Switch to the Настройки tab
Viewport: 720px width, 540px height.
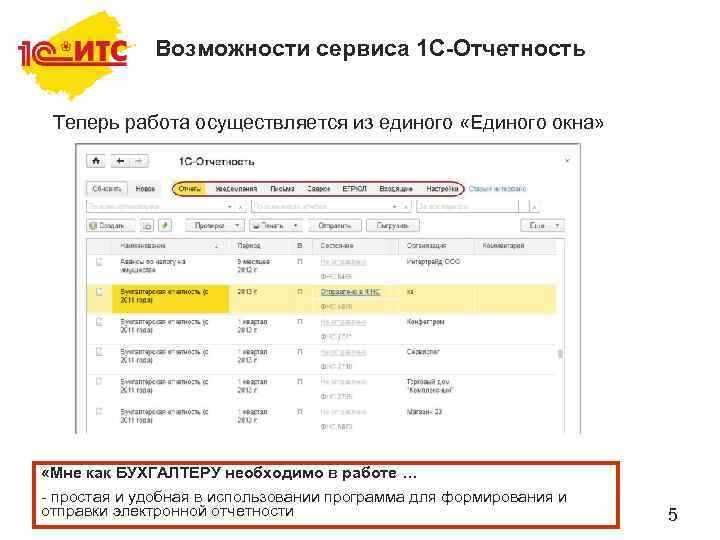442,189
